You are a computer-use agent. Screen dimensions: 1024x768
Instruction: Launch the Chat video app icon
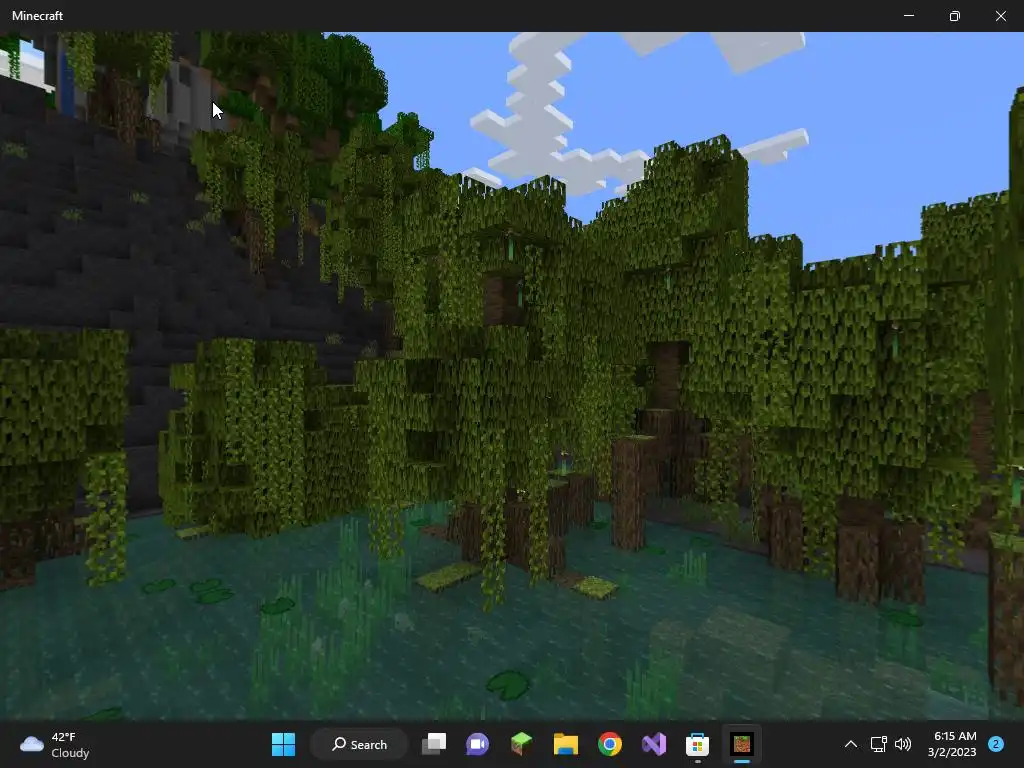[477, 744]
